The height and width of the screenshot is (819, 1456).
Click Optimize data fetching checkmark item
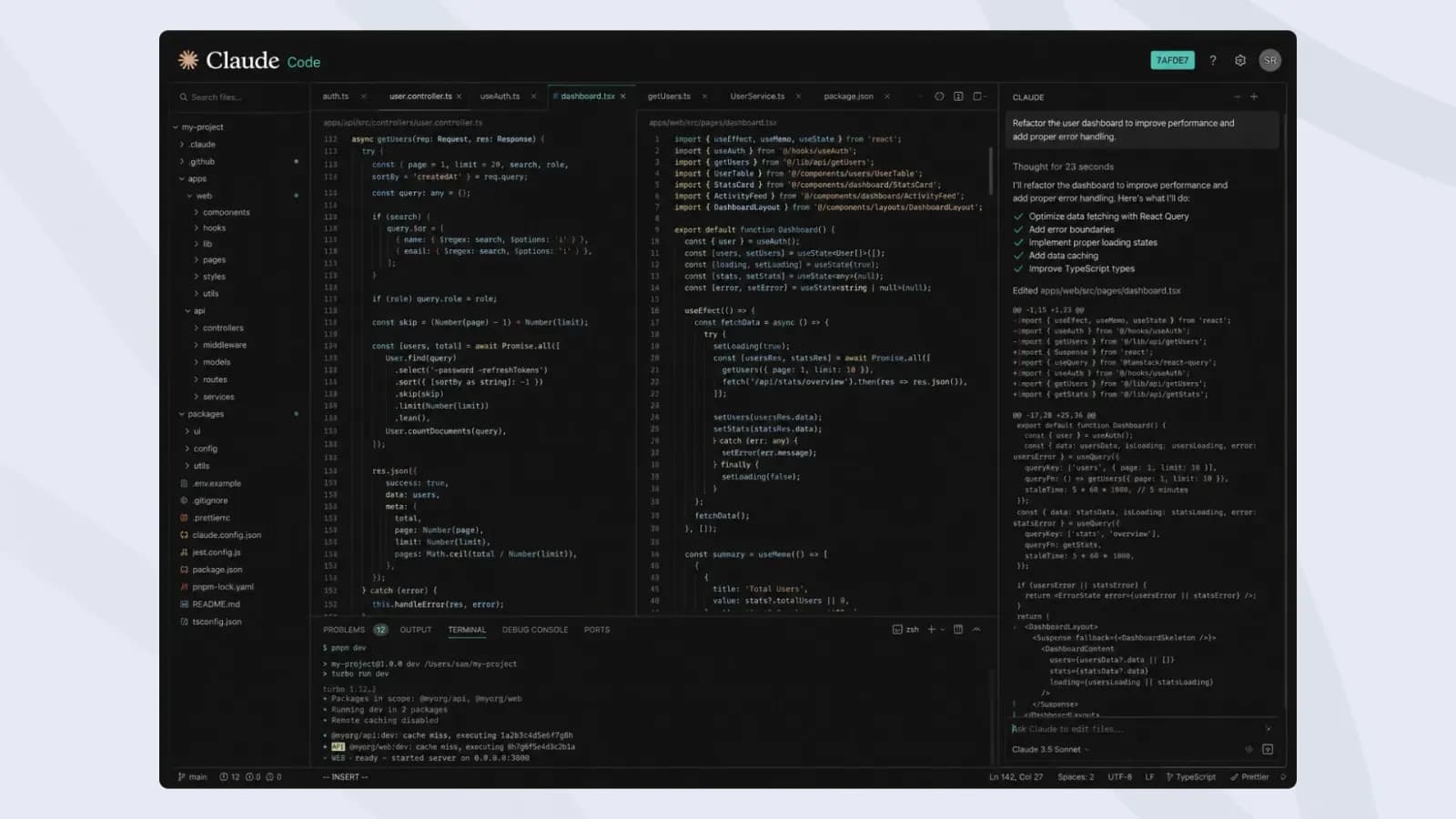pos(1101,217)
